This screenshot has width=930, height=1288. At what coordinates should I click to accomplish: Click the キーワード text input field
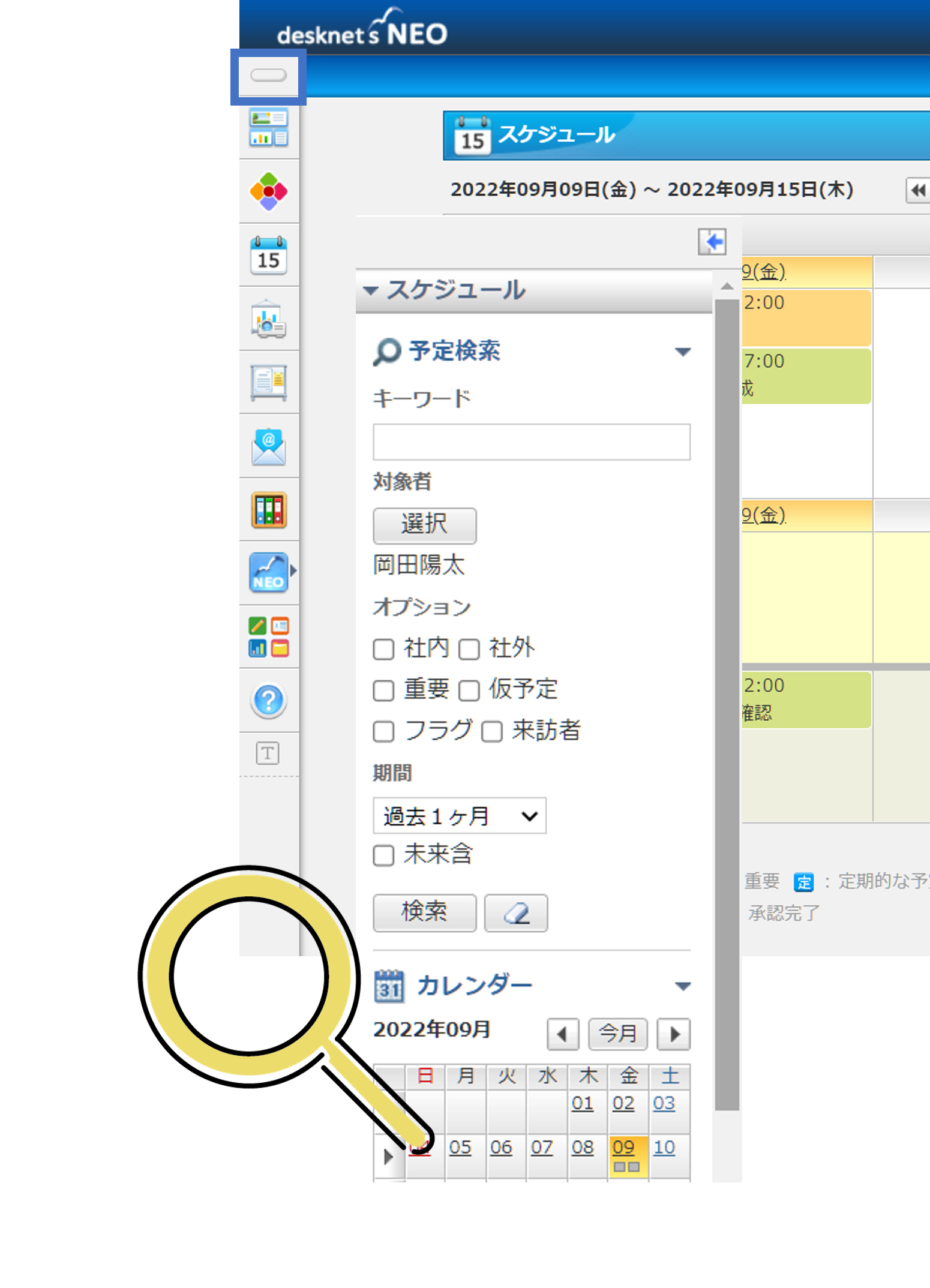(x=531, y=442)
